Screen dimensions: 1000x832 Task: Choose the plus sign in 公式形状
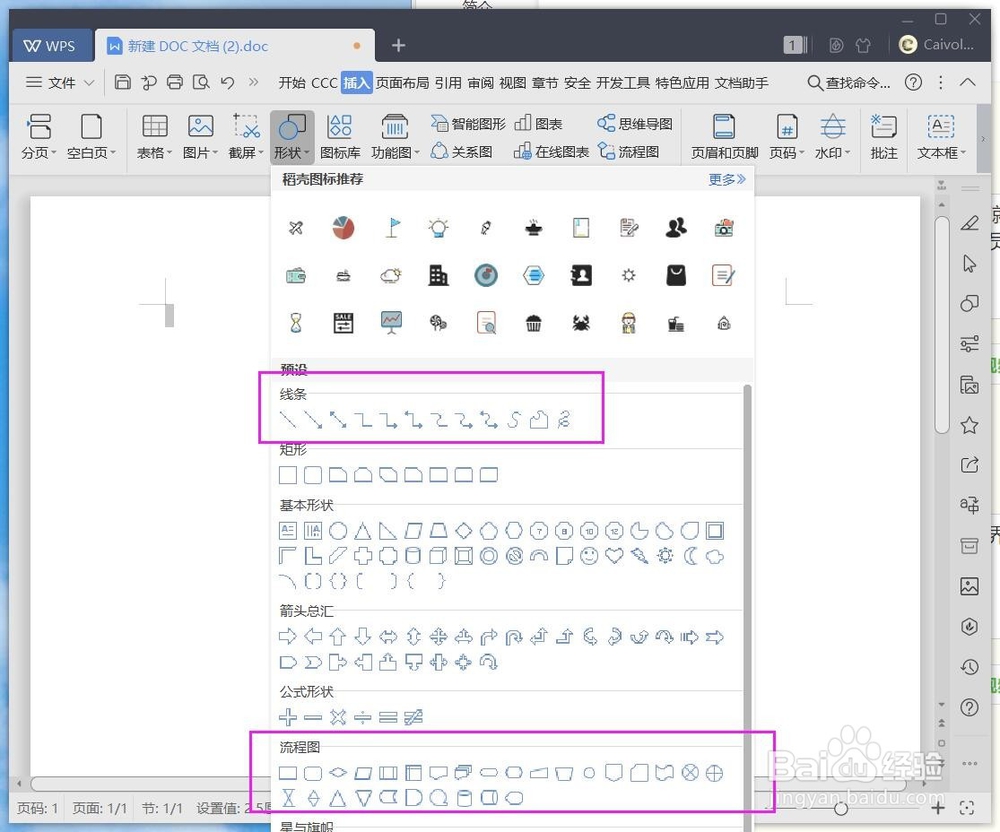coord(288,717)
